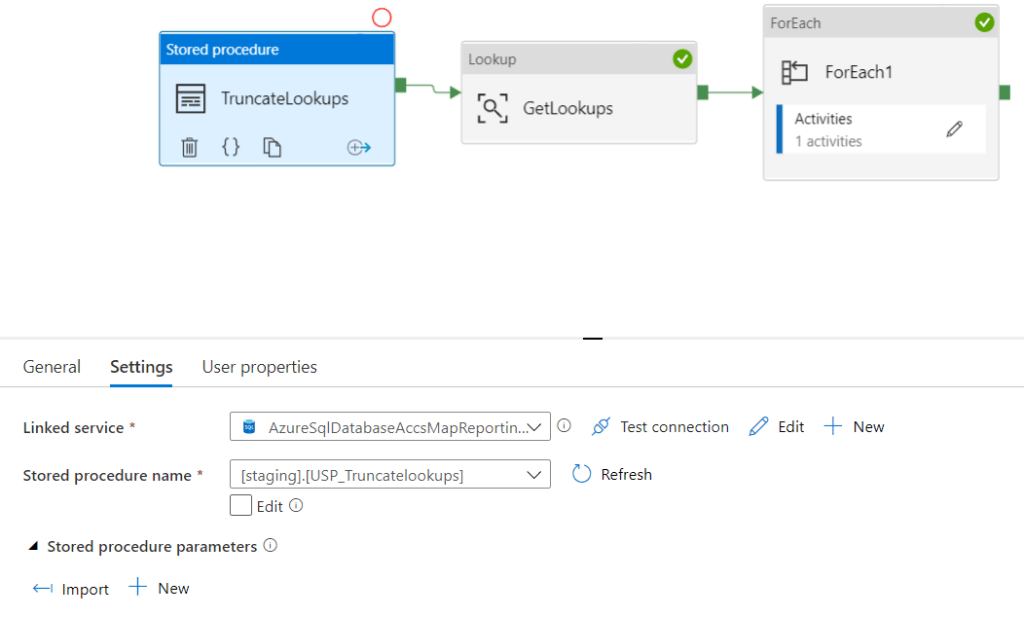Viewport: 1024px width, 617px height.
Task: Switch to the General tab
Action: click(x=51, y=367)
